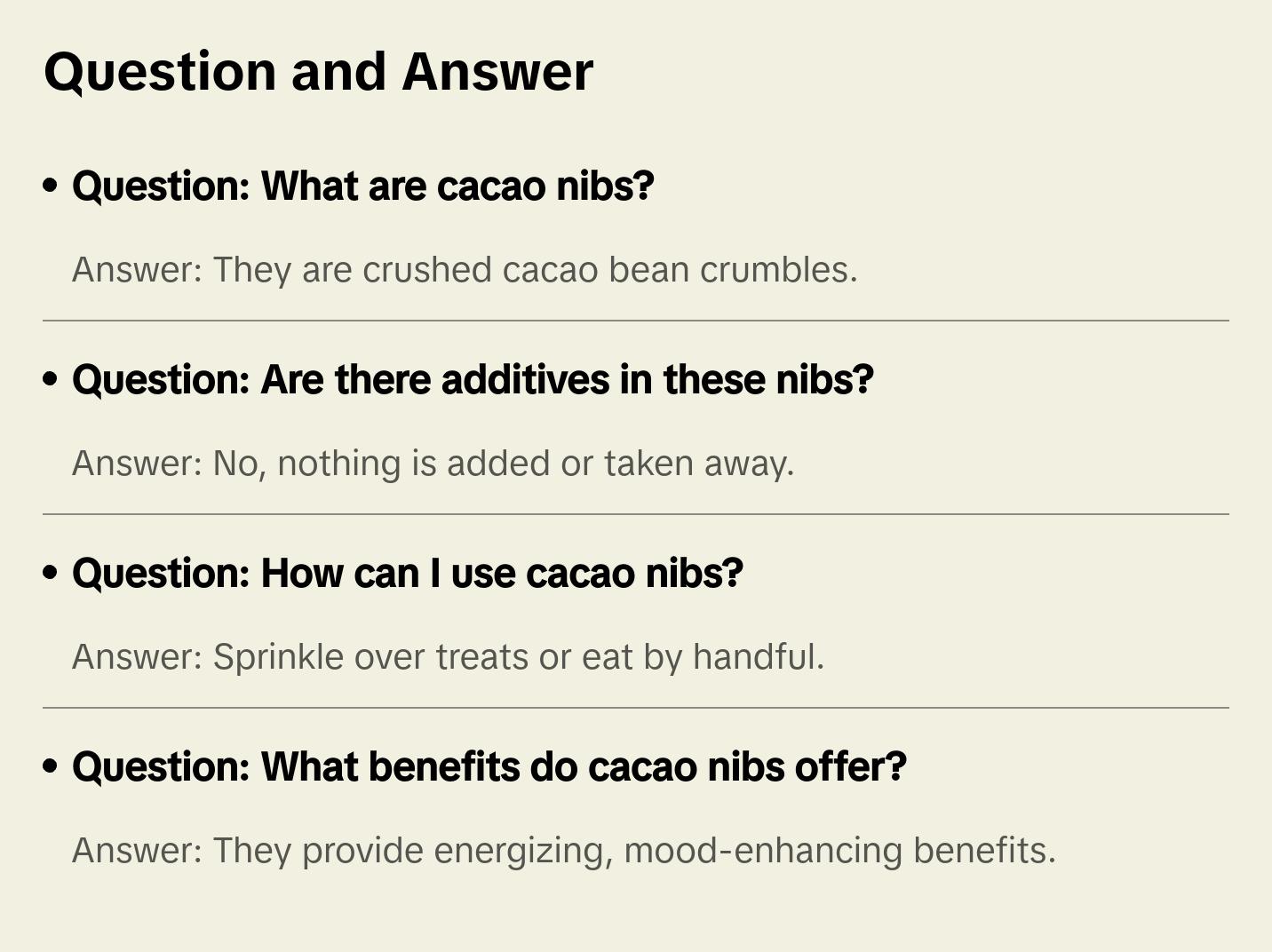Select the 'crushed cacao bean crumbles' answer
The image size is (1272, 952).
465,270
